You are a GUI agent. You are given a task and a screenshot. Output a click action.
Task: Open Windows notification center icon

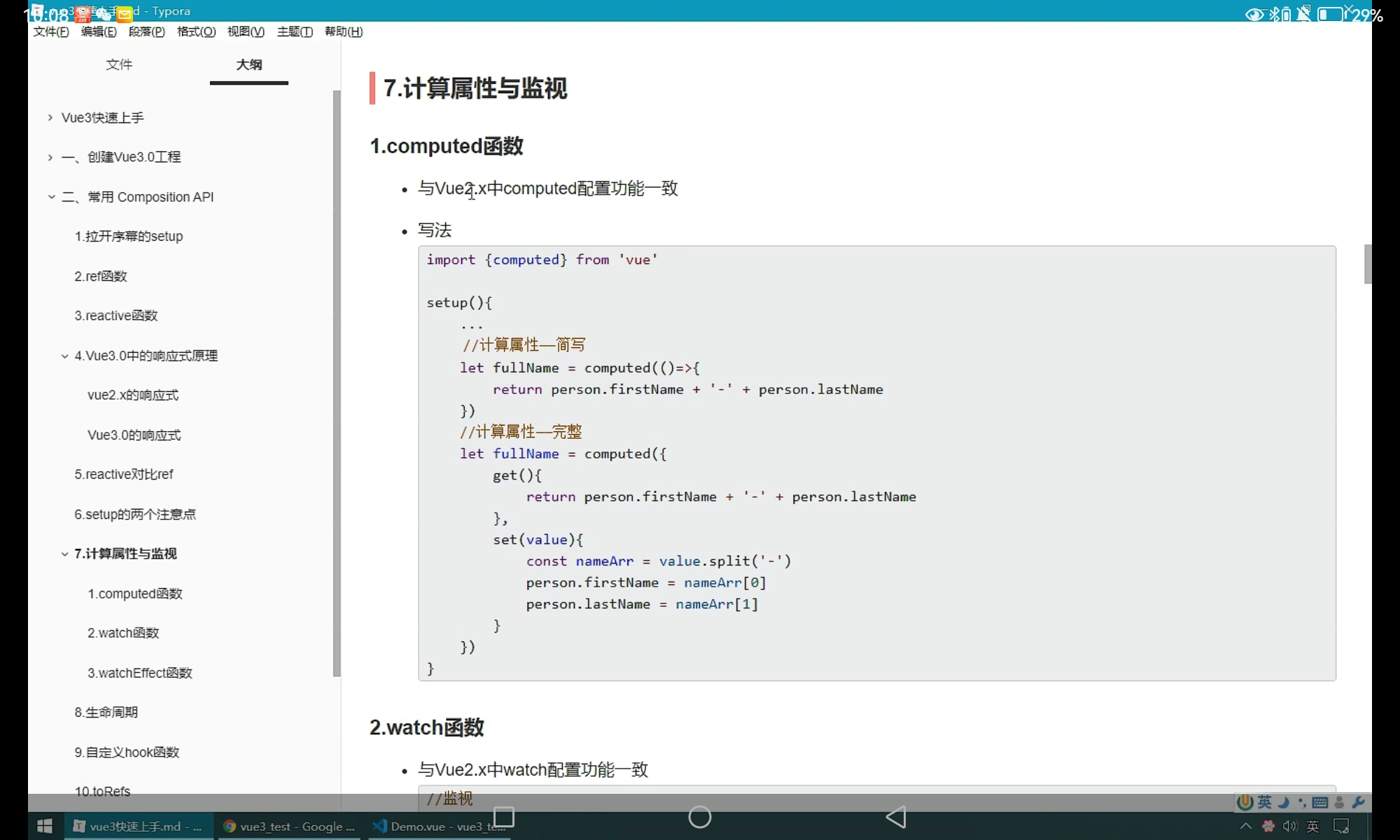point(1341,827)
